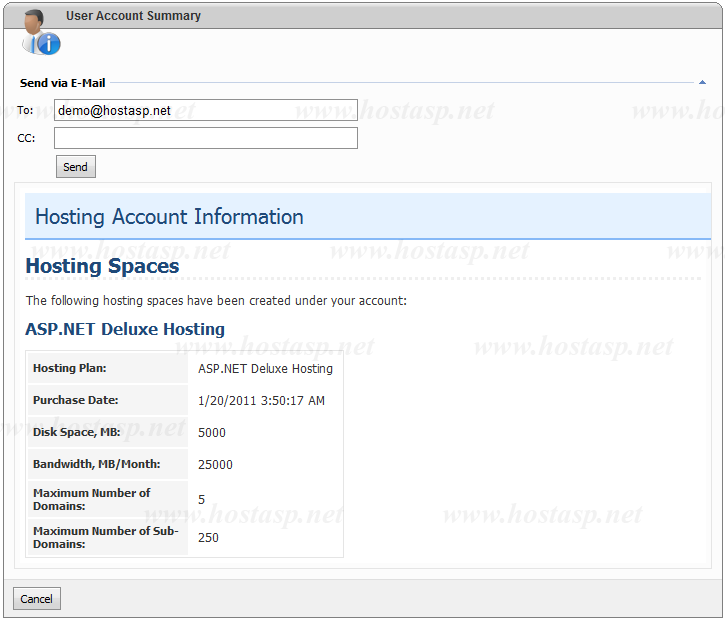The width and height of the screenshot is (725, 622).
Task: Click the Bandwidth value 25000
Action: (215, 465)
